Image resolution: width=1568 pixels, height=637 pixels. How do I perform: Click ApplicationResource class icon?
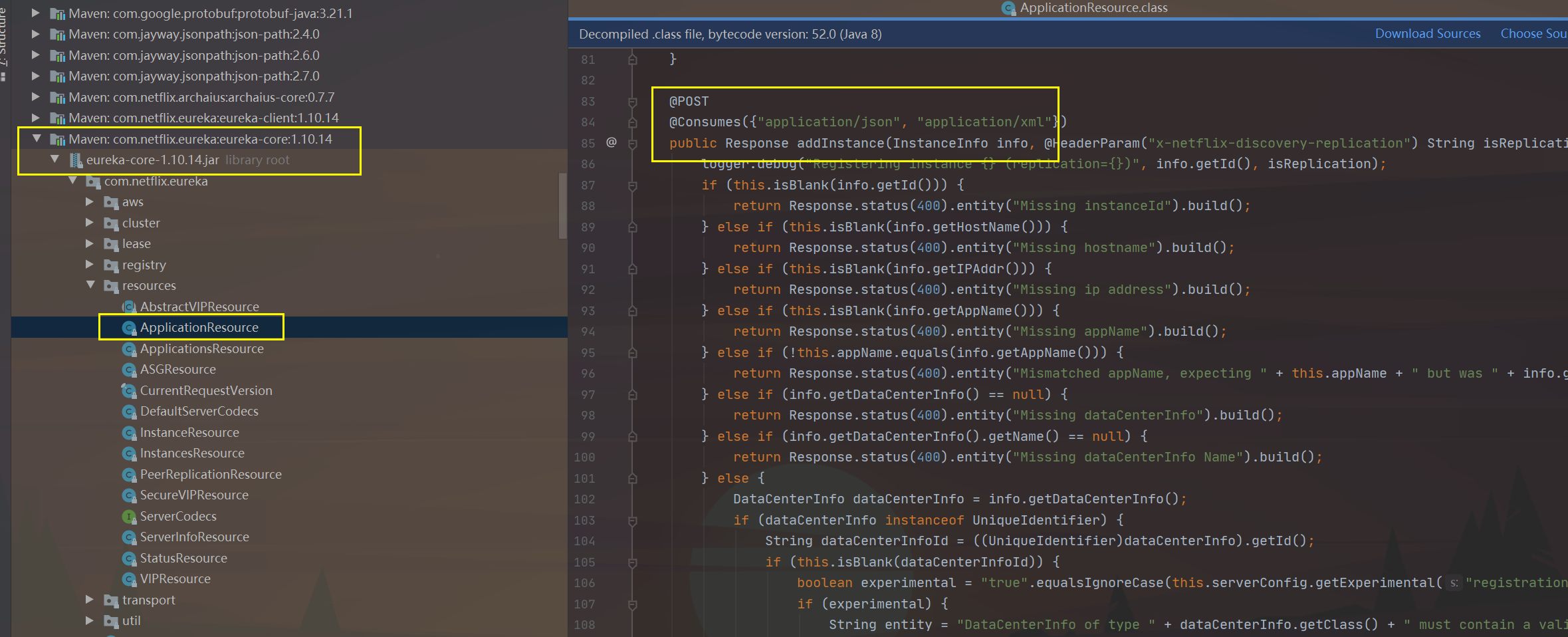129,327
